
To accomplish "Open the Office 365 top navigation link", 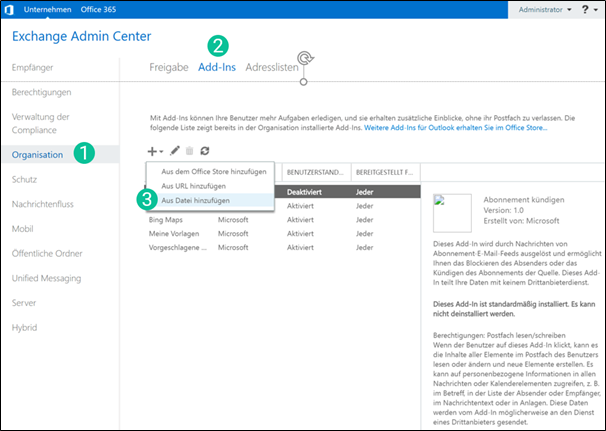I will tap(98, 9).
